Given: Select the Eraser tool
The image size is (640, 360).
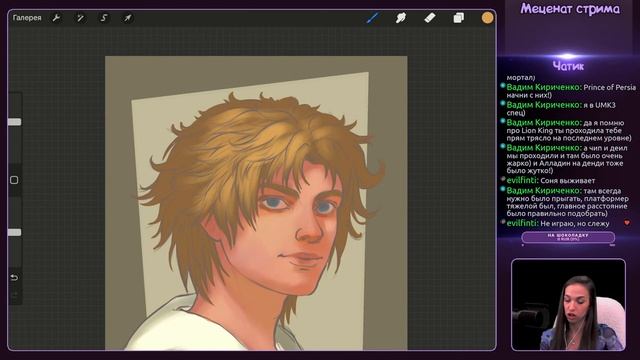Looking at the screenshot, I should (430, 18).
